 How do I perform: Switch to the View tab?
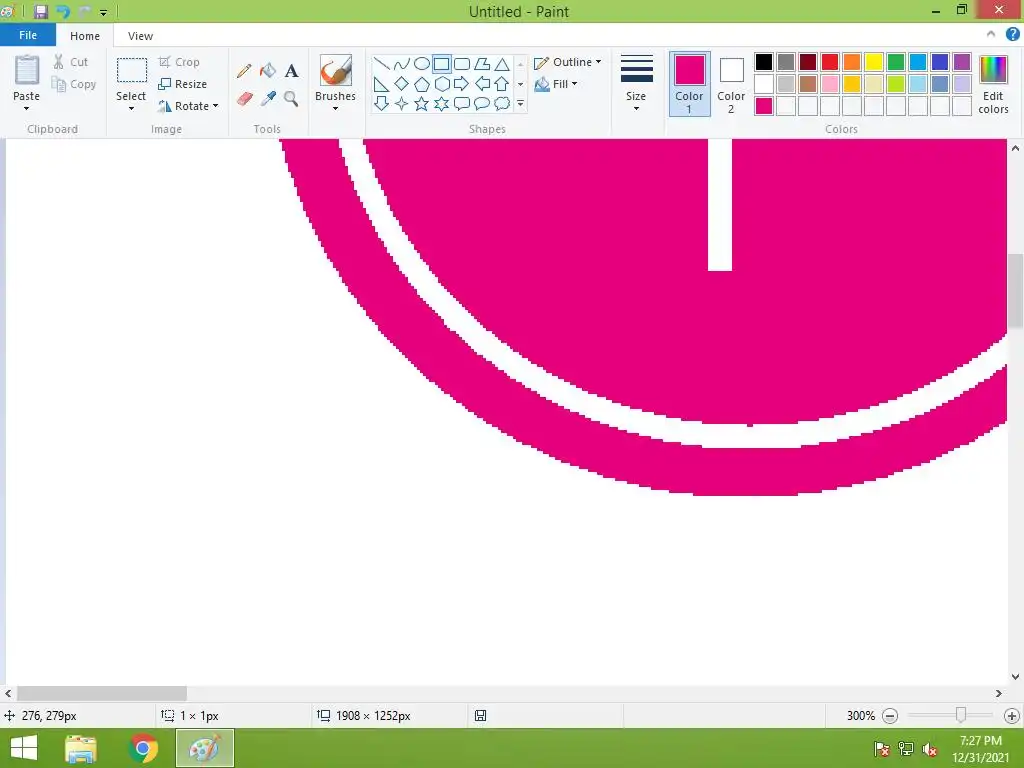click(140, 36)
